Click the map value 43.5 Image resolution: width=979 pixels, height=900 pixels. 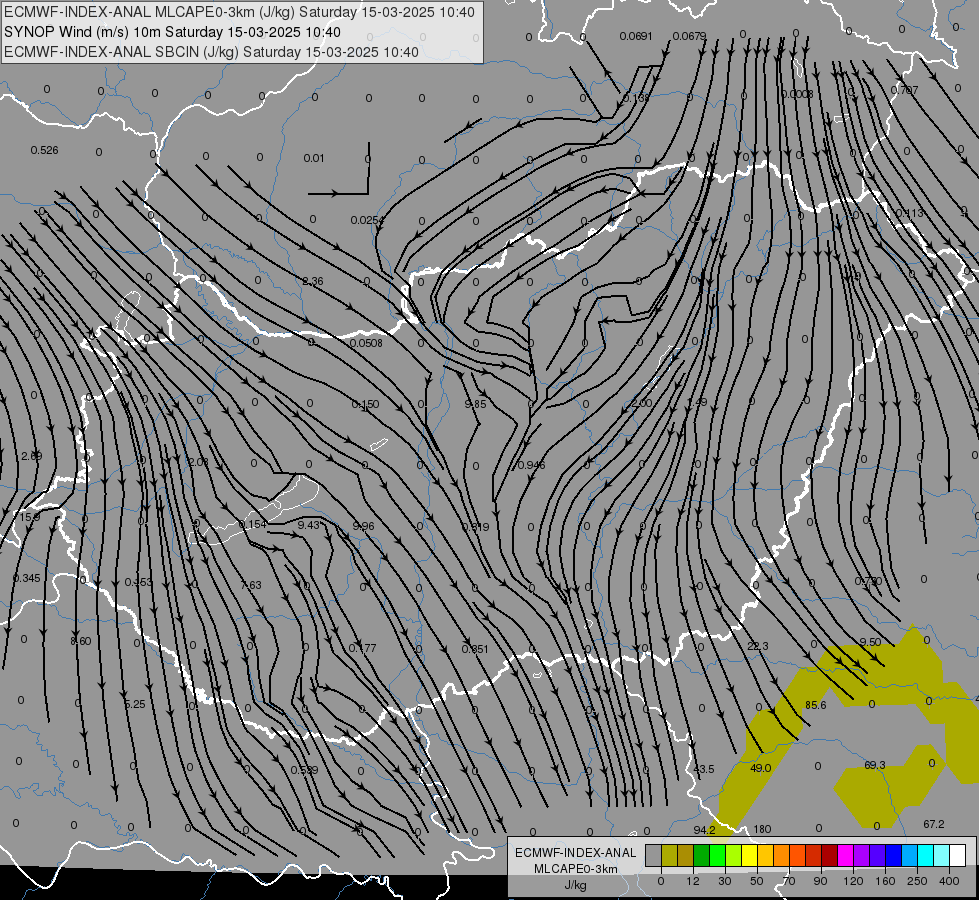pos(704,769)
